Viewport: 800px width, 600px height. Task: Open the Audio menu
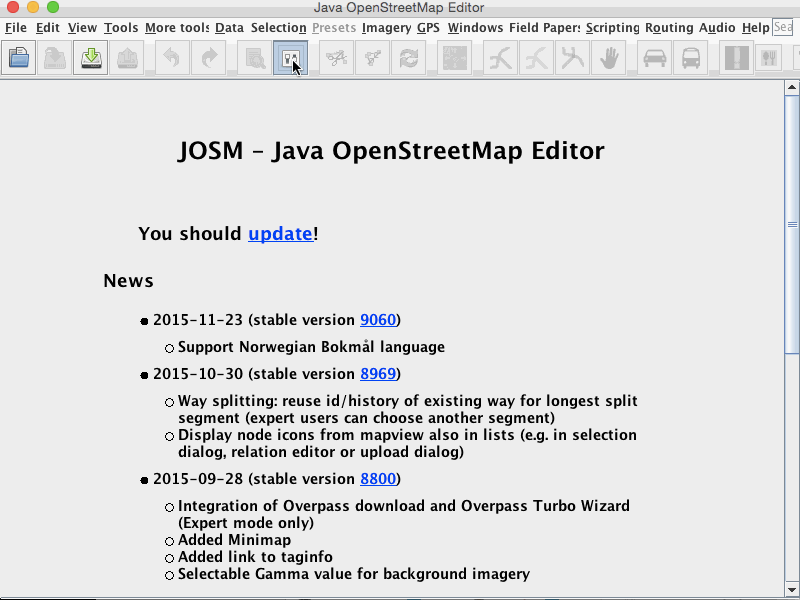tap(717, 28)
